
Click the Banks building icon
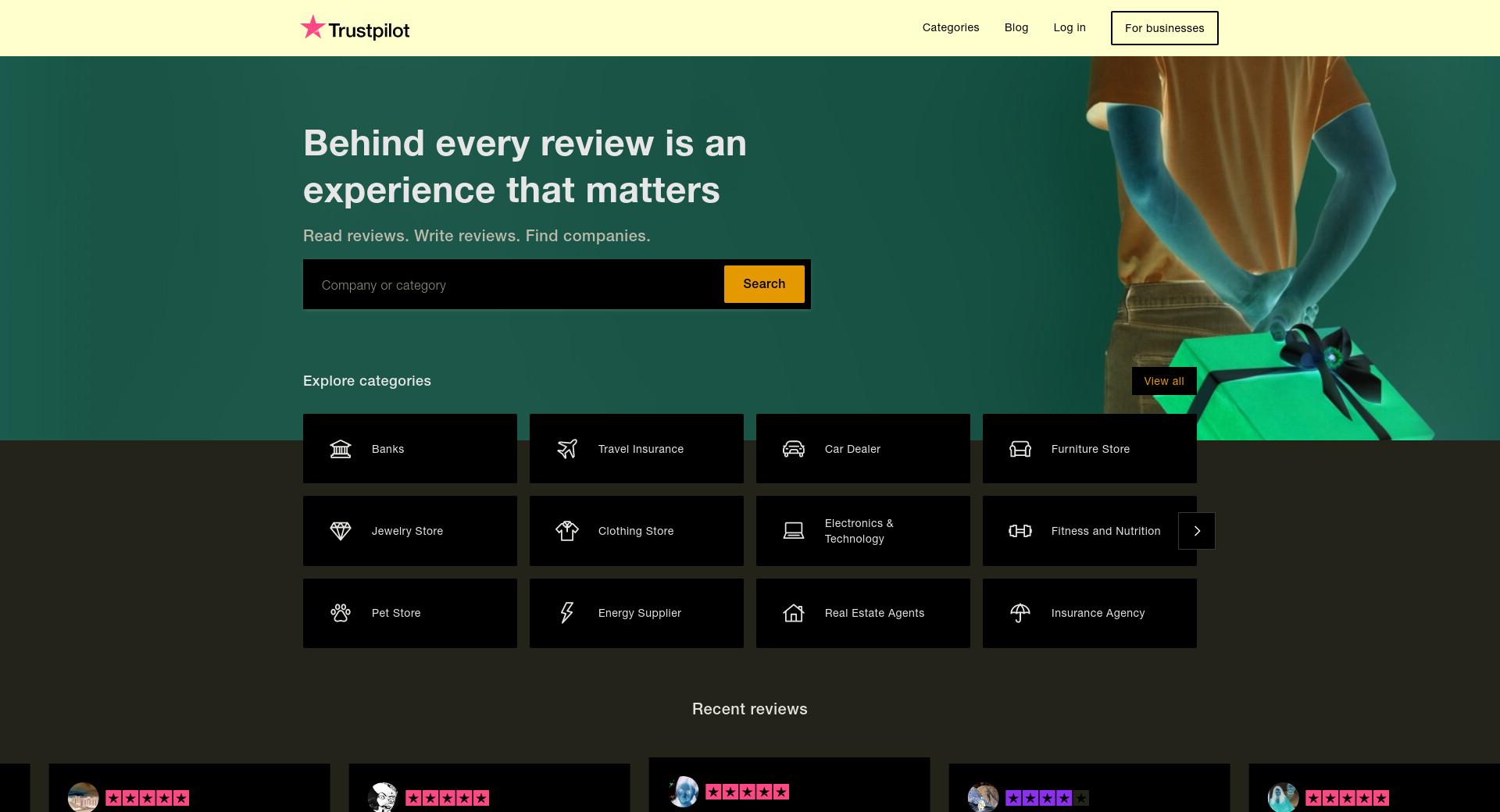(x=341, y=449)
